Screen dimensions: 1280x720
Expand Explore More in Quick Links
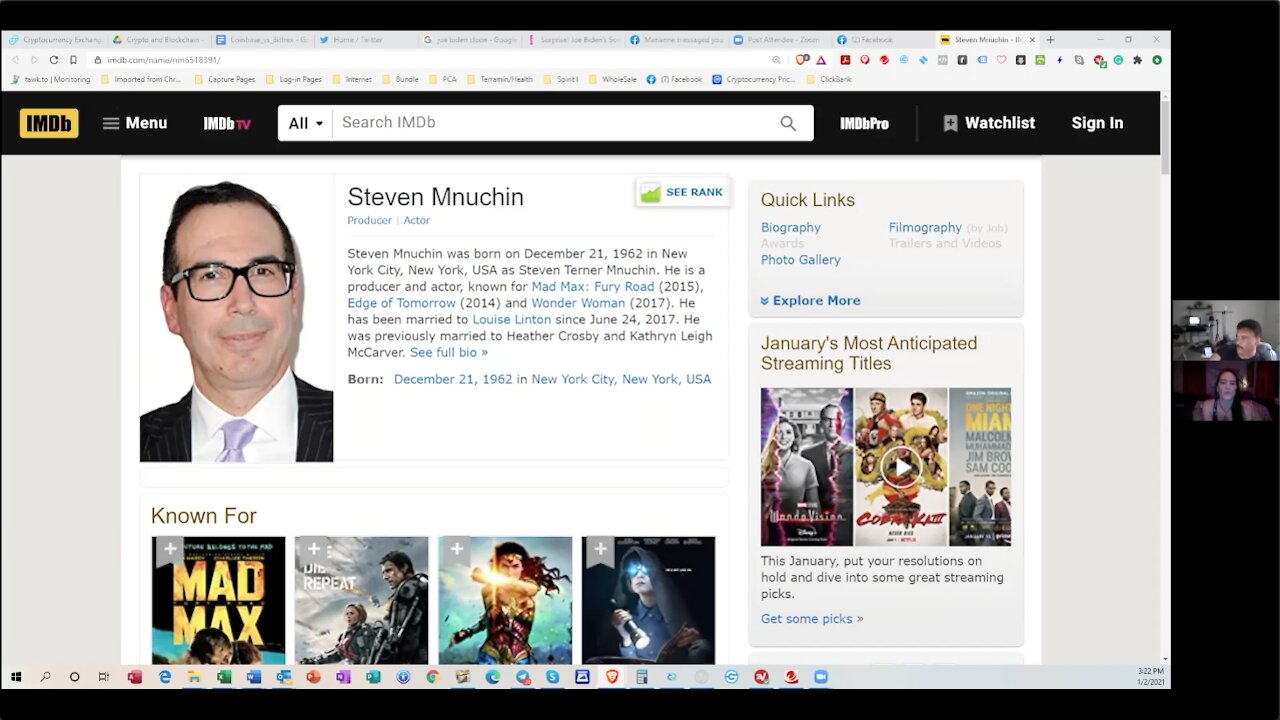[x=810, y=301]
